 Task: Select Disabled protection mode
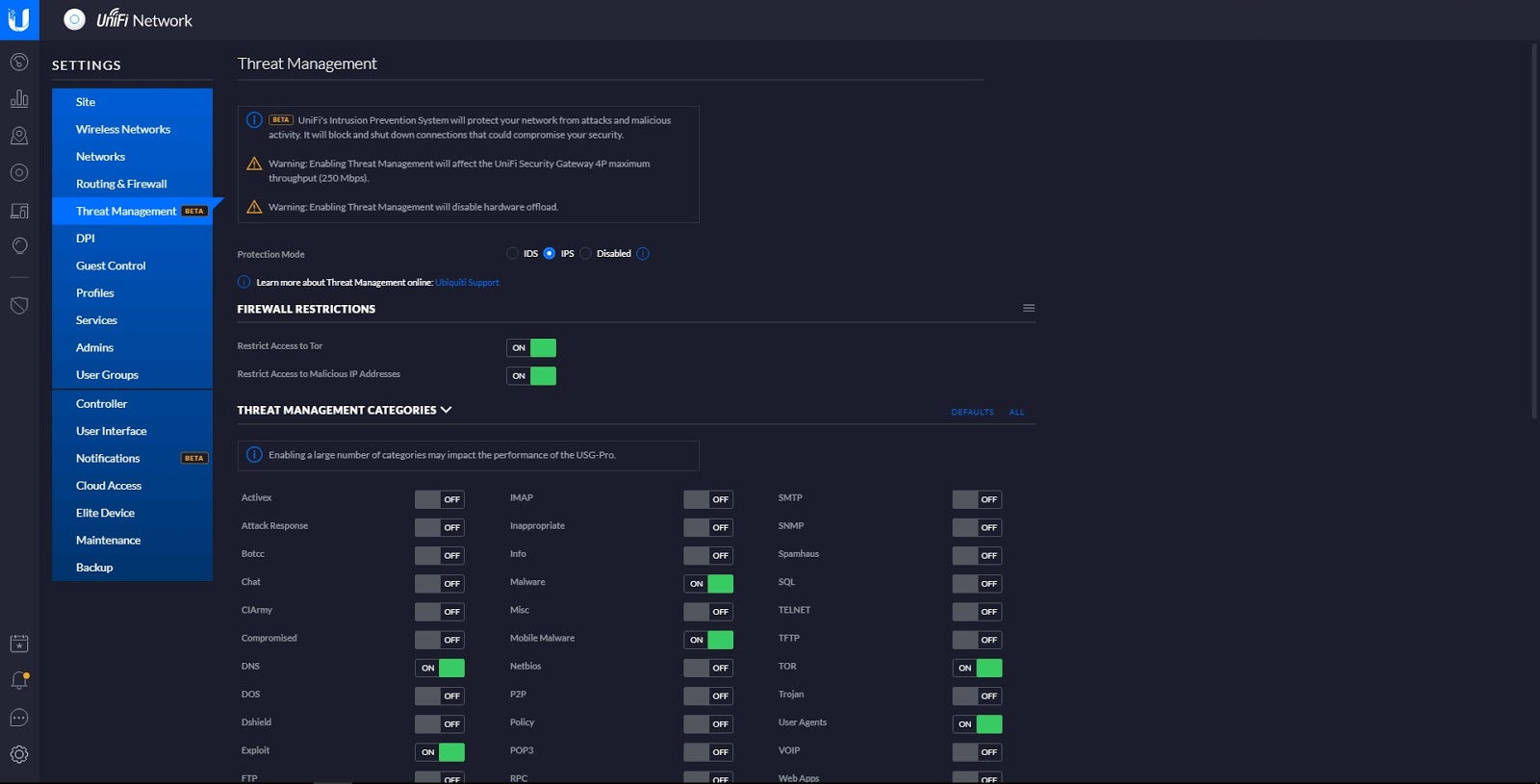coord(585,253)
